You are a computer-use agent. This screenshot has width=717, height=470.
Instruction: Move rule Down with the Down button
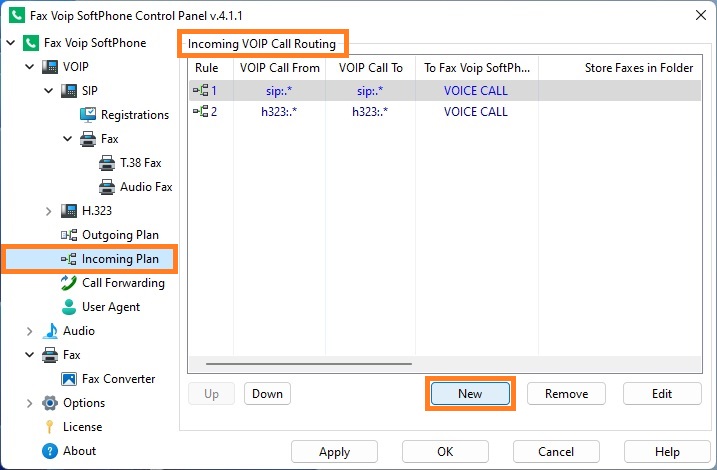pyautogui.click(x=268, y=394)
